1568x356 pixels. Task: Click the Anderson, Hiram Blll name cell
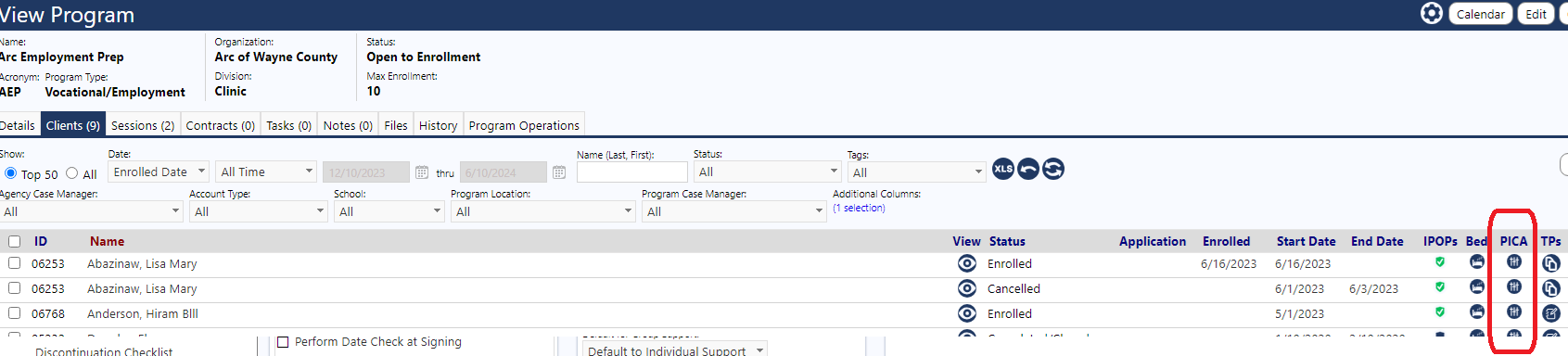pyautogui.click(x=143, y=313)
